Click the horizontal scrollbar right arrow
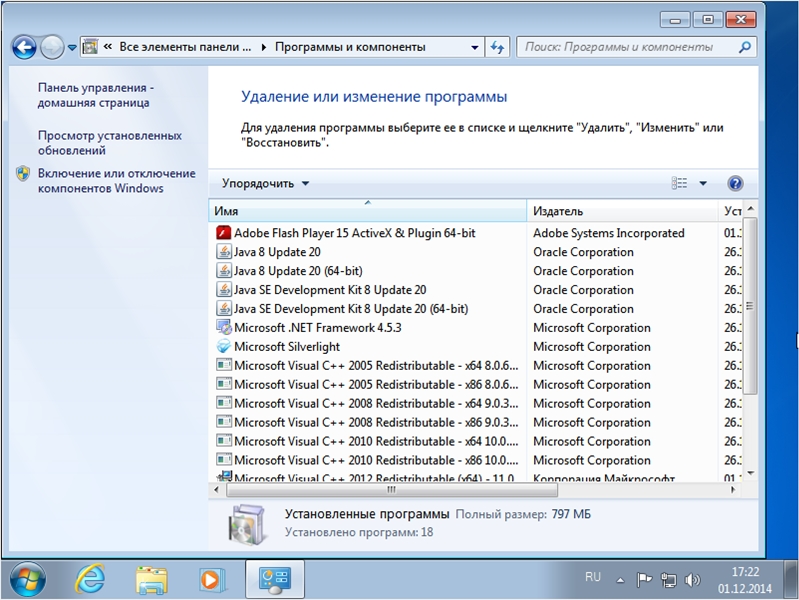This screenshot has height=600, width=799. [733, 490]
